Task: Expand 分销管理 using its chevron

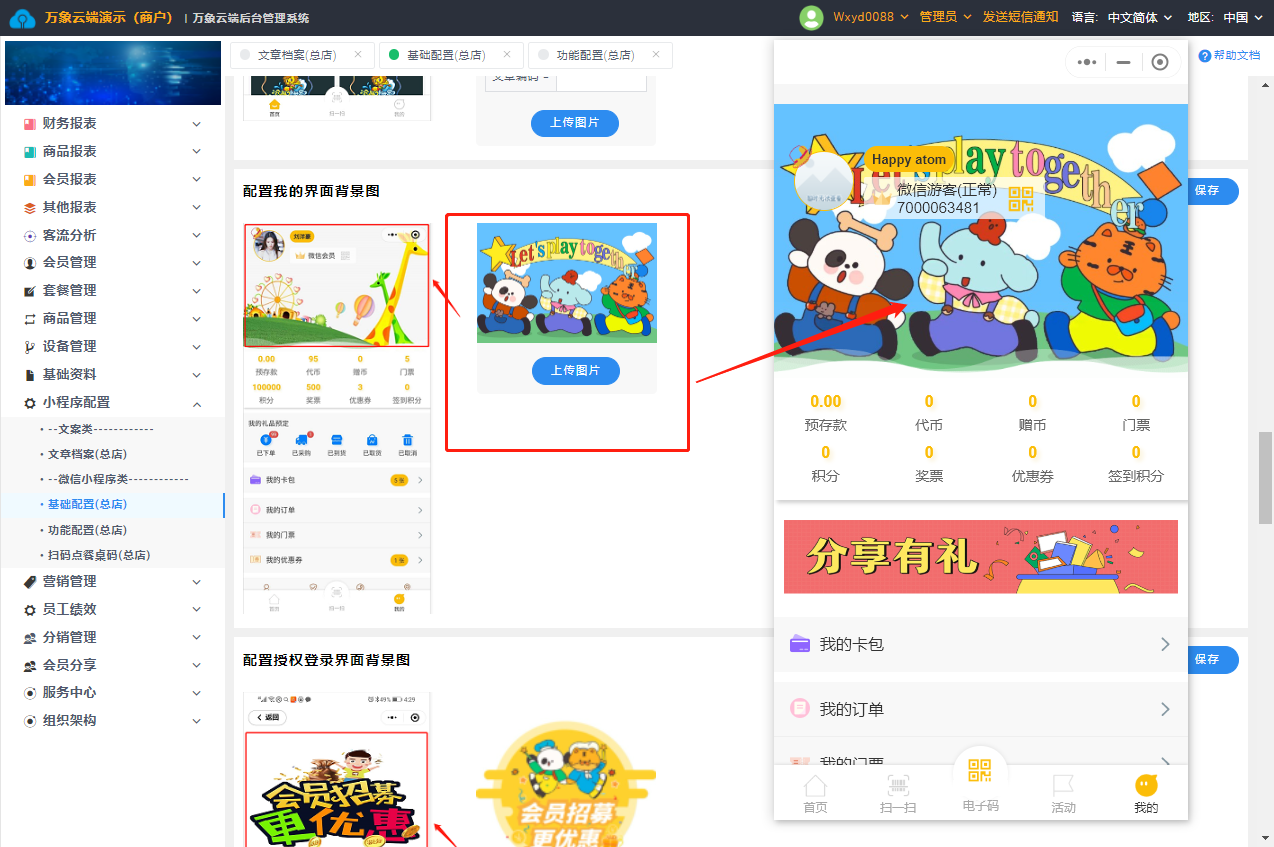Action: coord(197,638)
